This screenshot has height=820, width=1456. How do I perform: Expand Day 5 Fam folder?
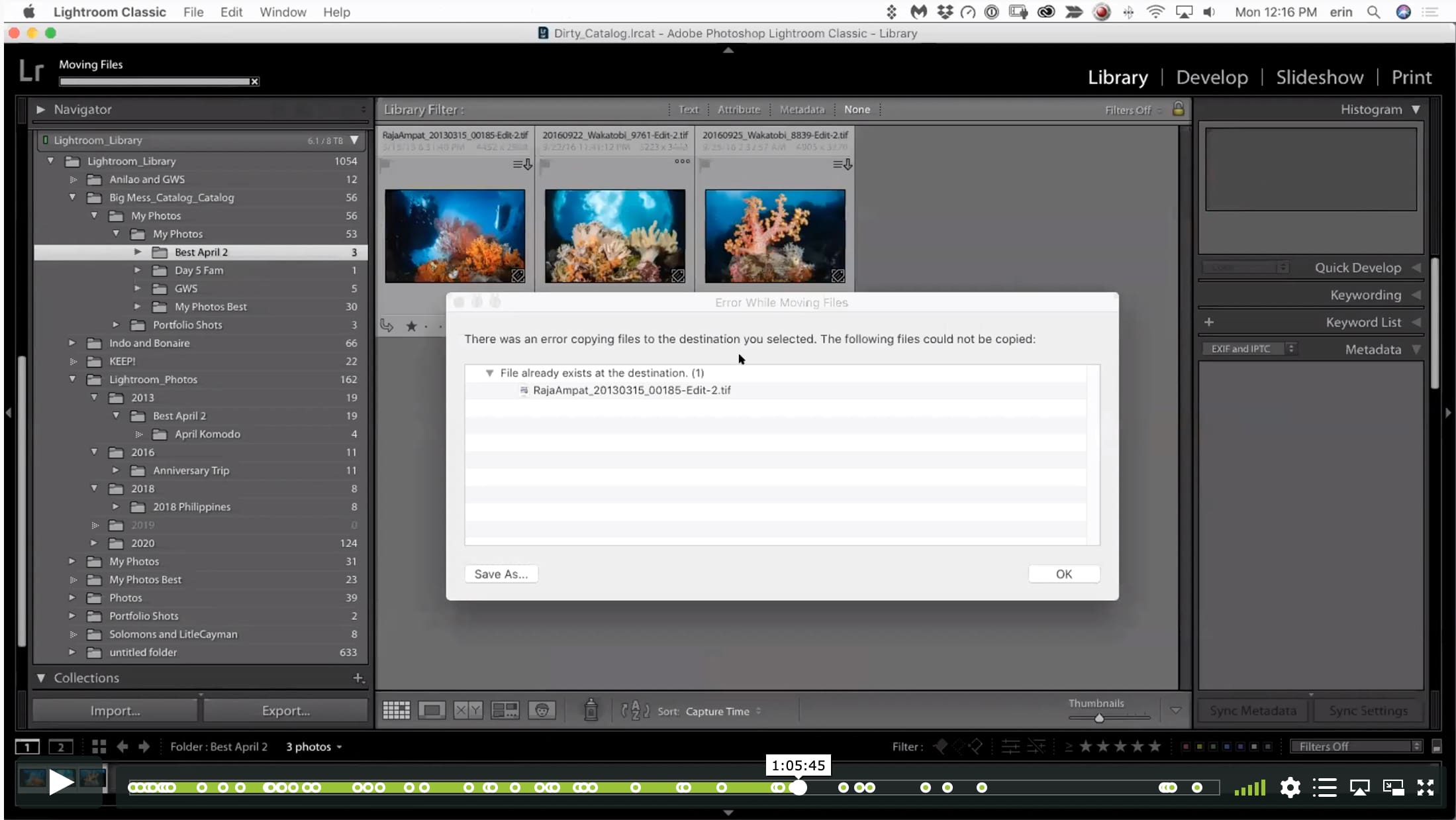point(138,270)
